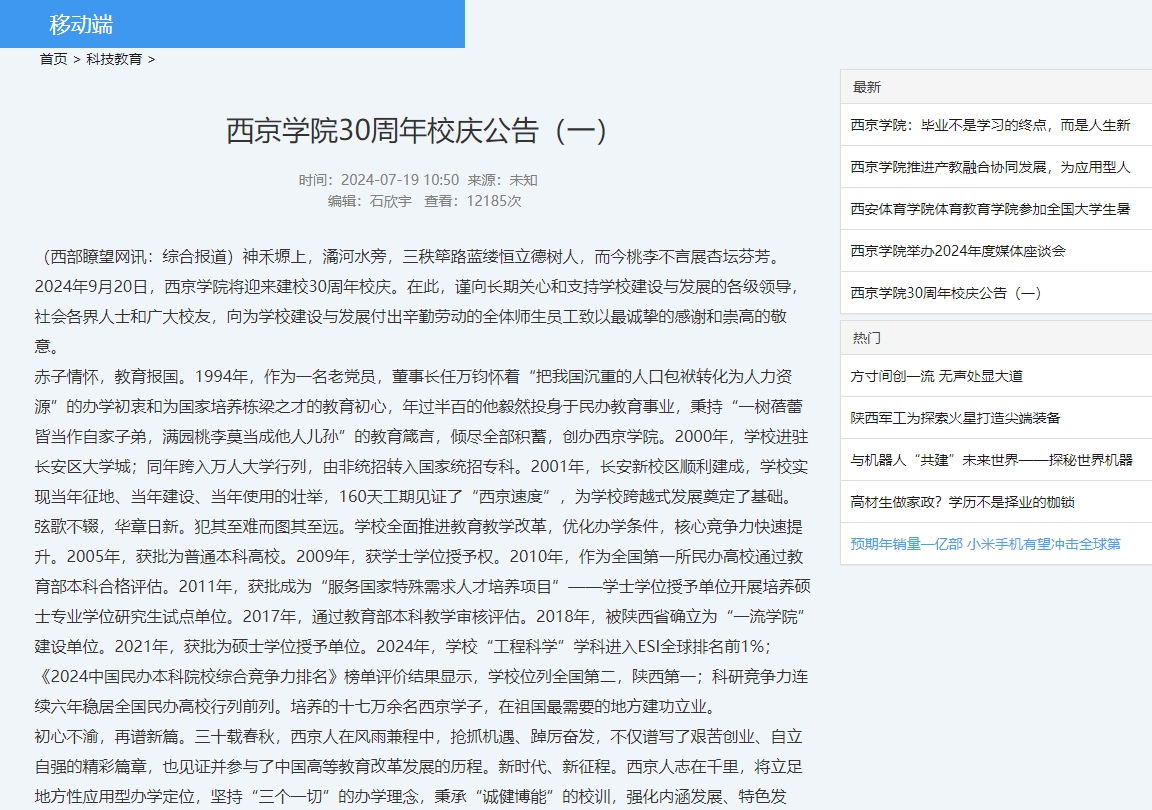The image size is (1152, 810).
Task: Open the 热门 section header
Action: coord(867,338)
